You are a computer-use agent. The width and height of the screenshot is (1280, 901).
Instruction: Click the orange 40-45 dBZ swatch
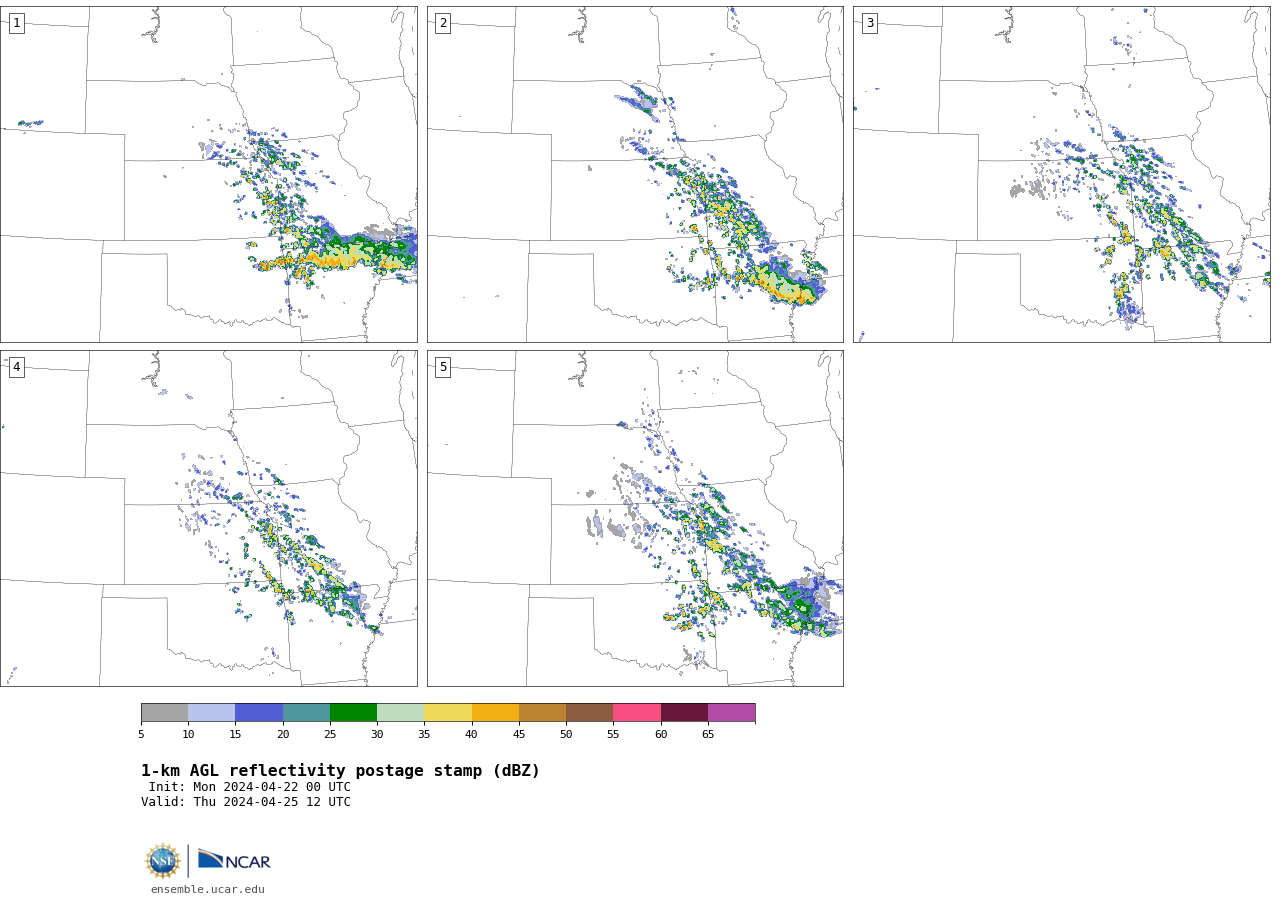[495, 713]
